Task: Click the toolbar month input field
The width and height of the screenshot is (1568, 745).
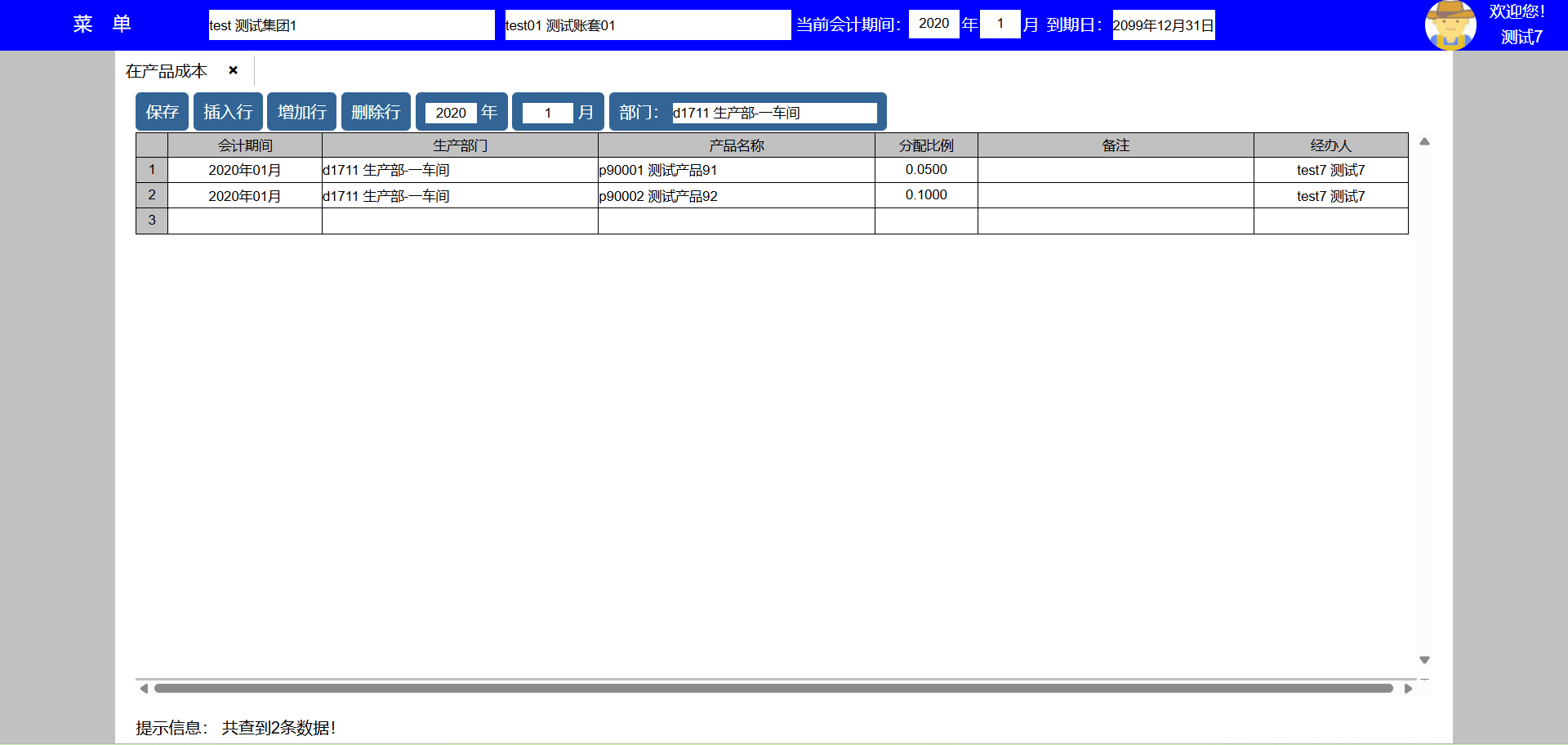Action: 547,113
